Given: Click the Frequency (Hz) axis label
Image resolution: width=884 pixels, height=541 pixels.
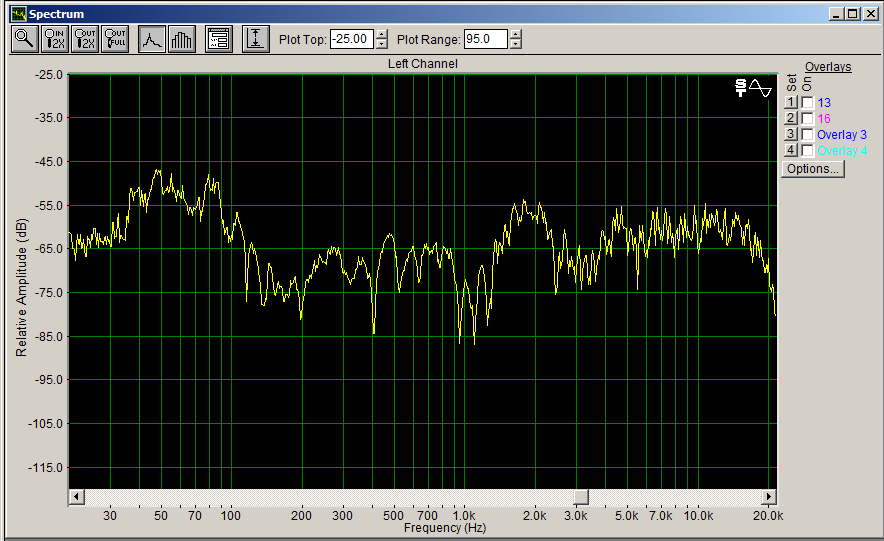Looking at the screenshot, I should (x=445, y=528).
